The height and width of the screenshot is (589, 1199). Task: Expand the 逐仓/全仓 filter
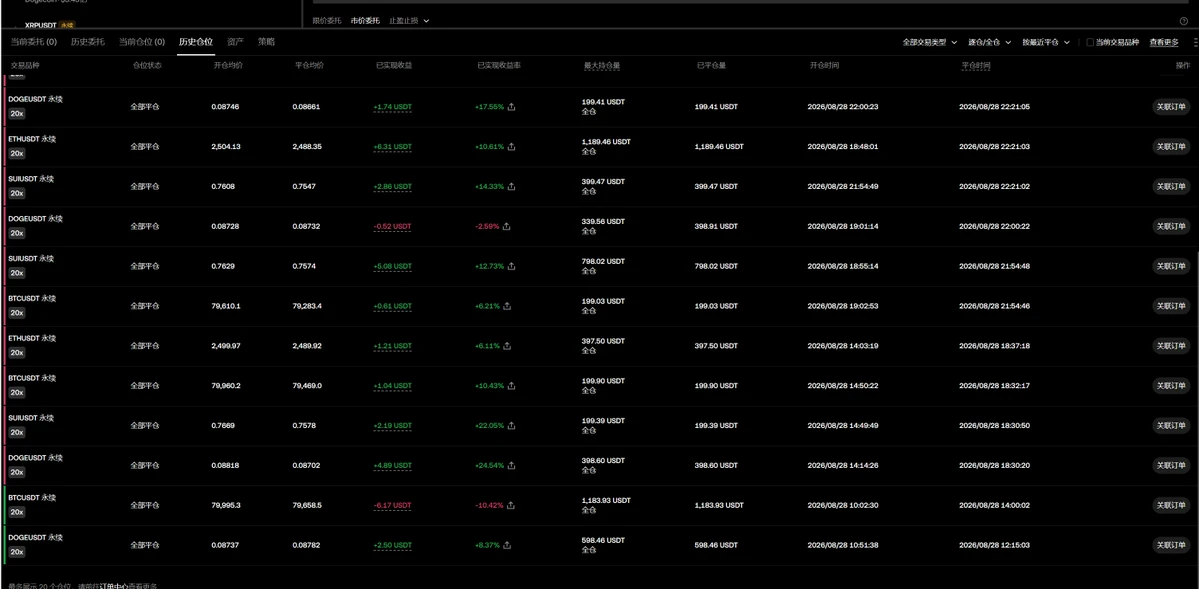989,43
